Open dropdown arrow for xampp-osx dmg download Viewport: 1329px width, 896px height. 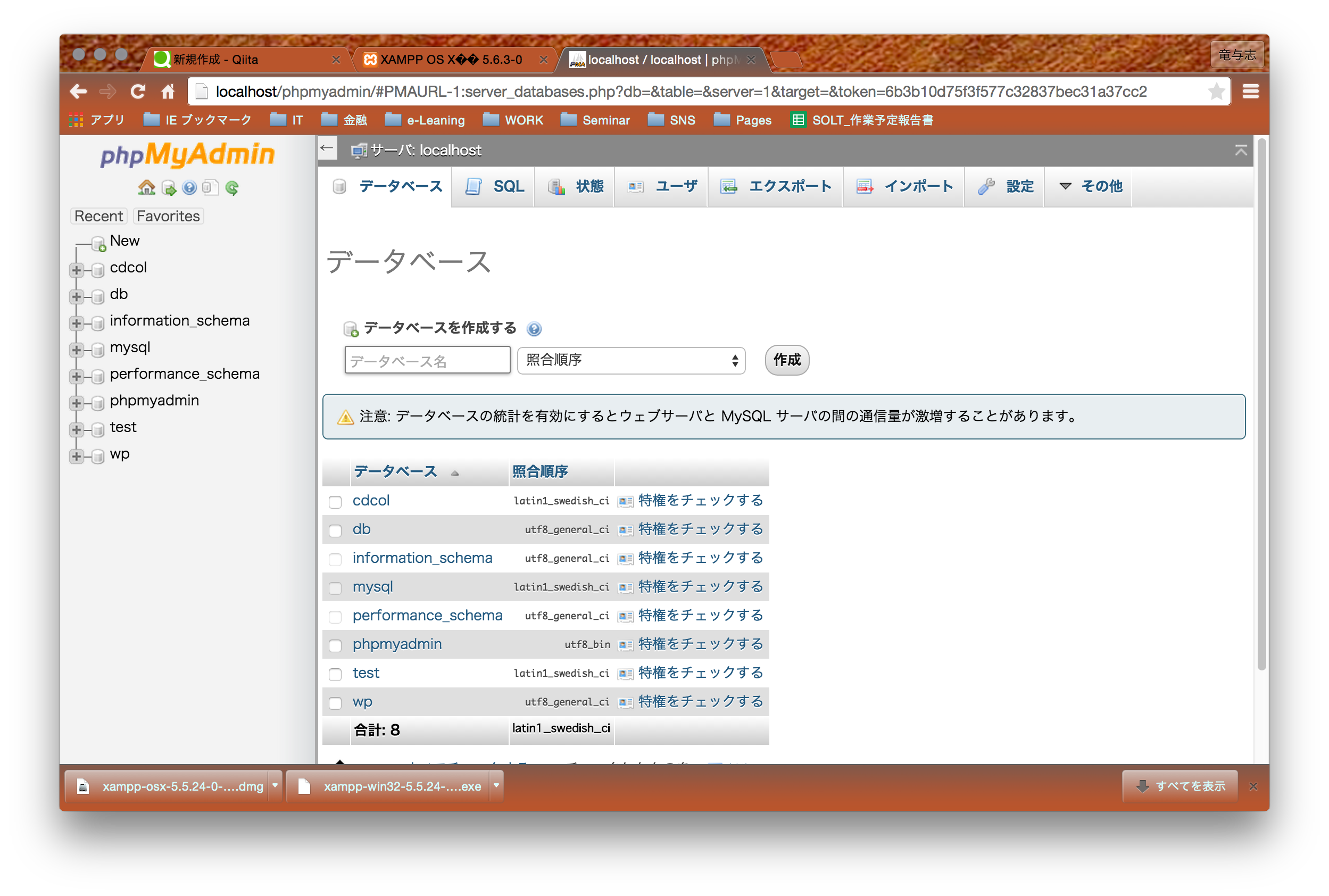point(275,785)
